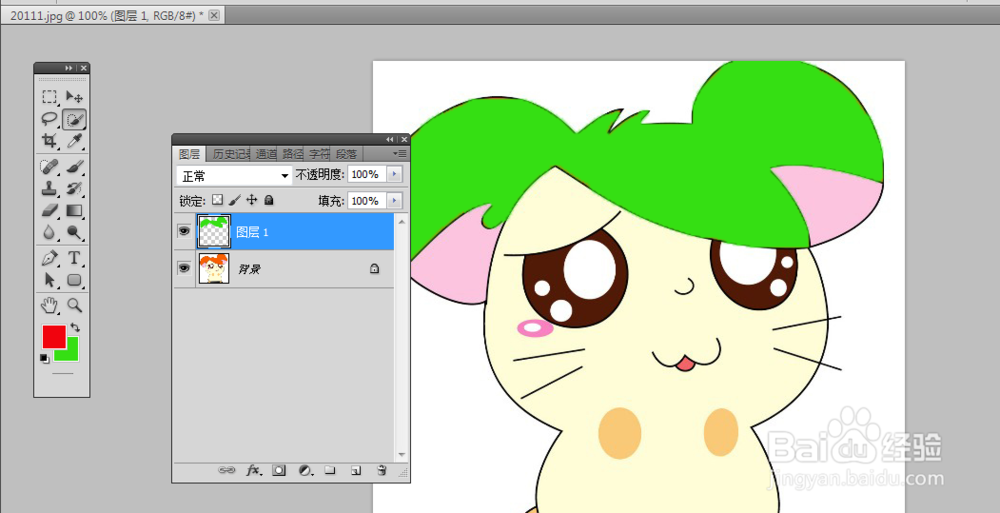Select the Eyedropper tool
Viewport: 1000px width, 513px height.
[x=75, y=140]
